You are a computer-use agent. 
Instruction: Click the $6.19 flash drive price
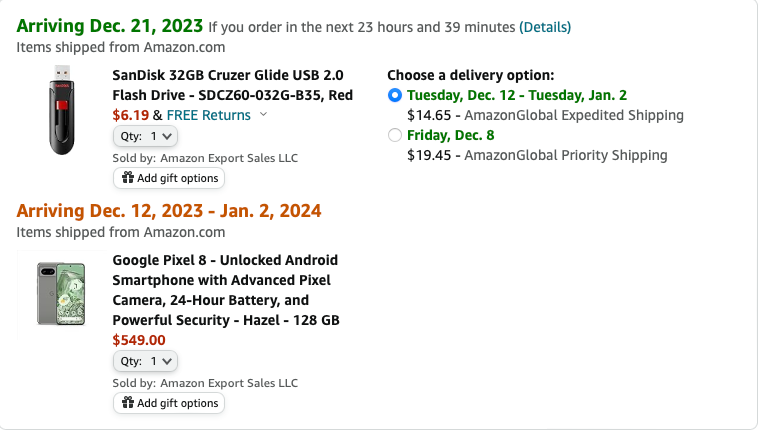130,115
